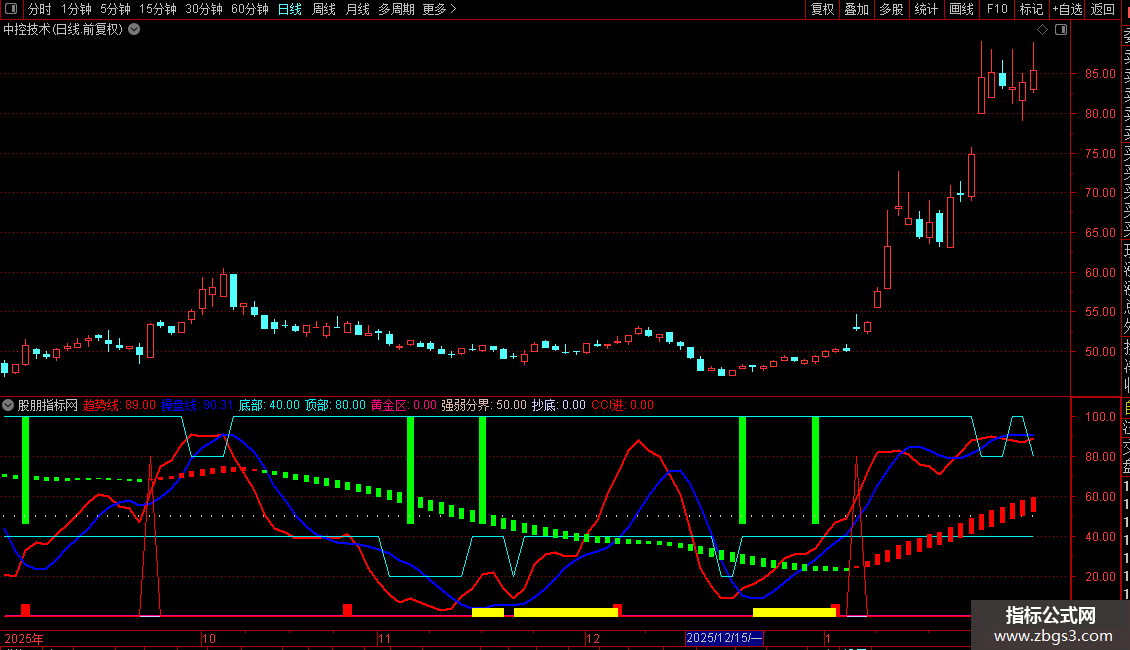Click the 85.00 price axis label

pyautogui.click(x=1100, y=74)
